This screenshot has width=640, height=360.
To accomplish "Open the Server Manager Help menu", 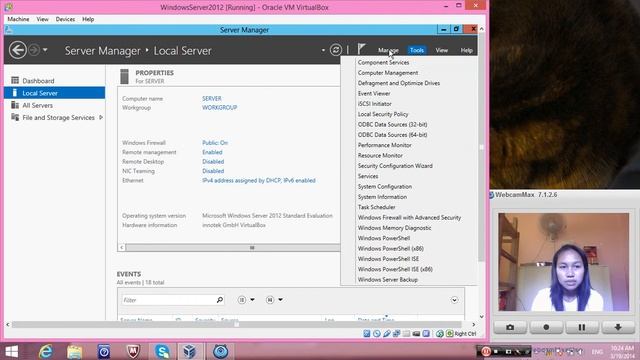I will pos(466,50).
